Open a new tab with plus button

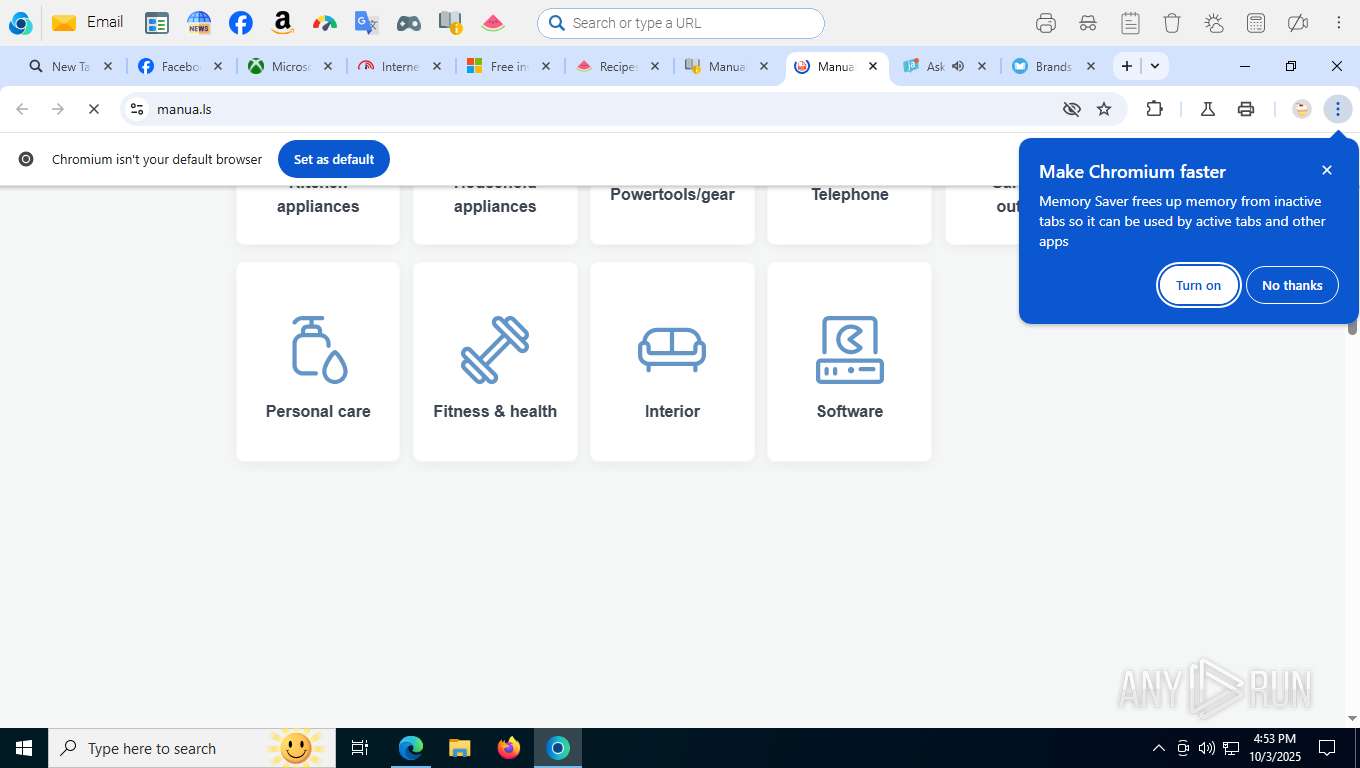(1127, 66)
